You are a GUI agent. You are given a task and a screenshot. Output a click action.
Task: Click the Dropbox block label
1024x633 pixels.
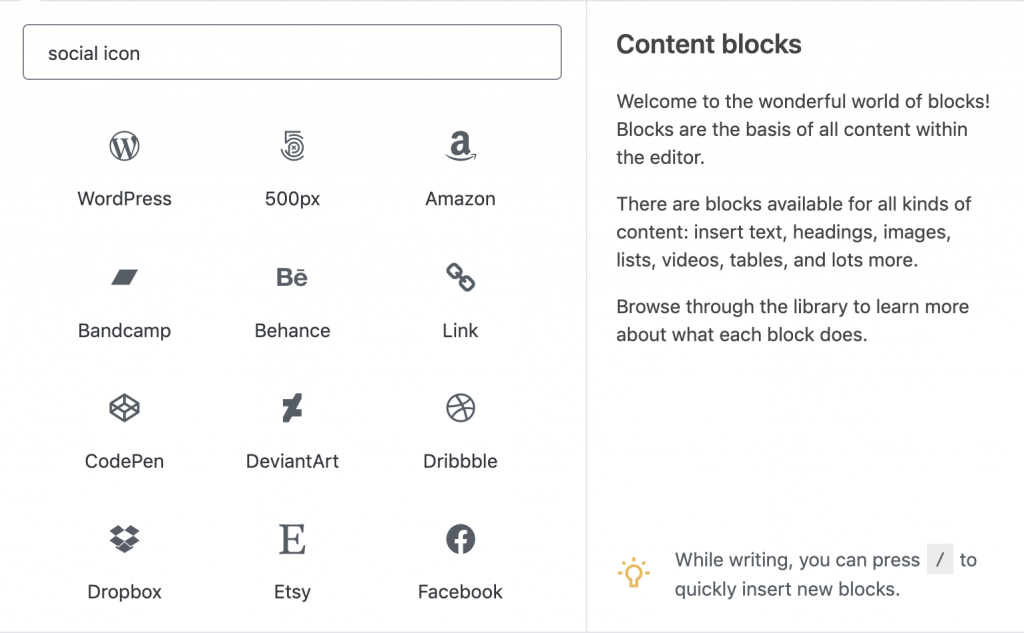click(124, 592)
